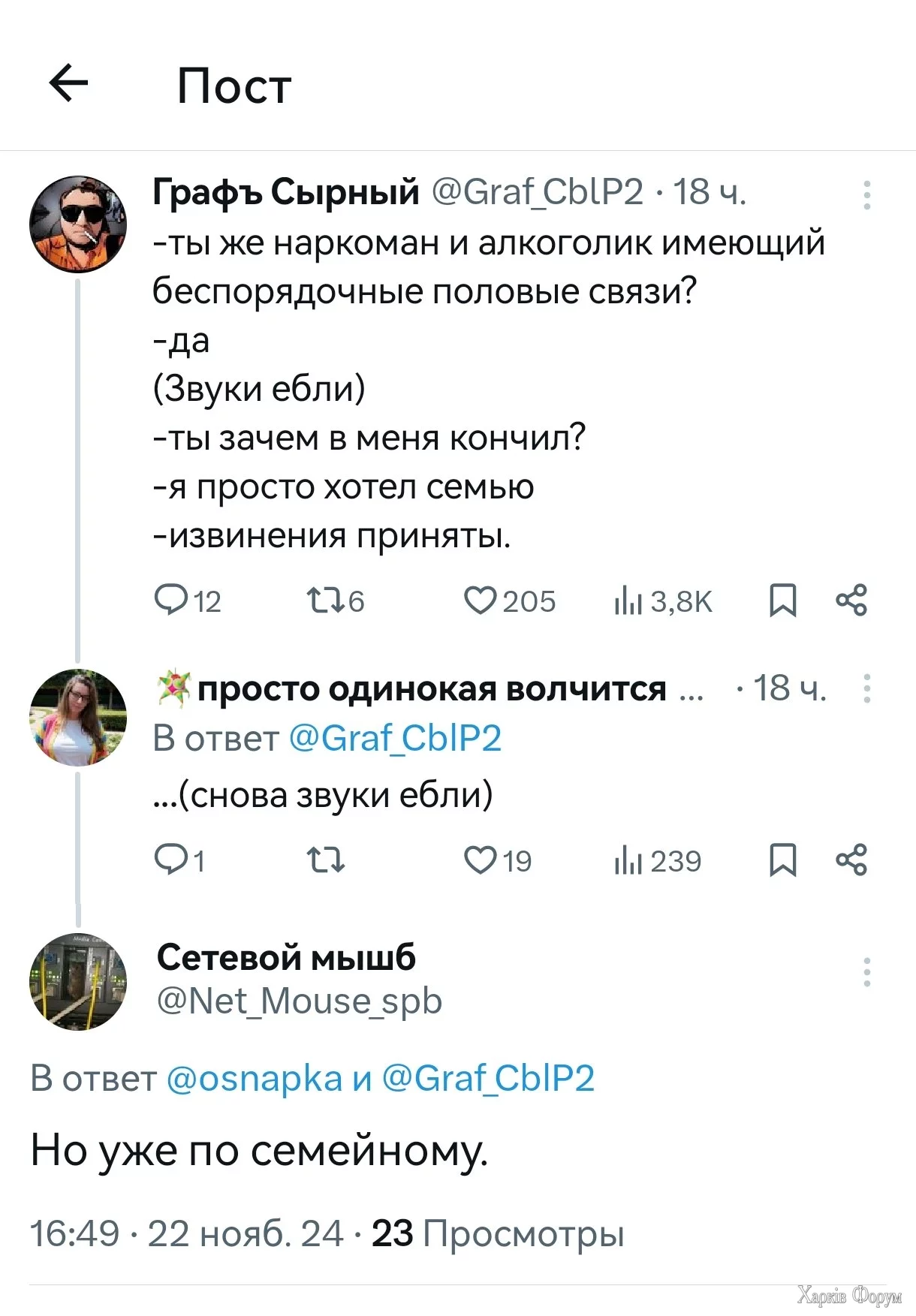
Task: Reply to the просто одинокая волчится post
Action: tap(170, 860)
